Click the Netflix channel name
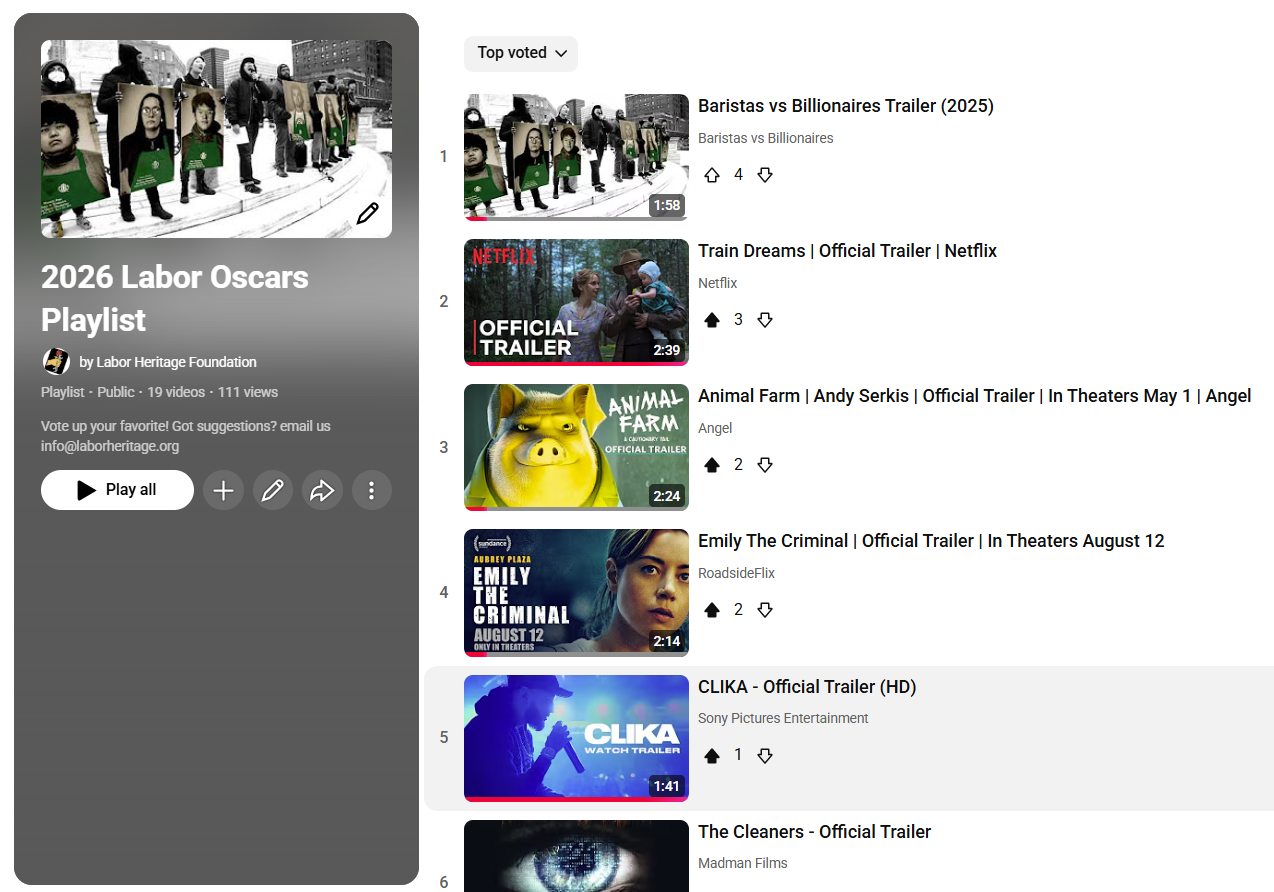This screenshot has width=1274, height=892. [717, 283]
